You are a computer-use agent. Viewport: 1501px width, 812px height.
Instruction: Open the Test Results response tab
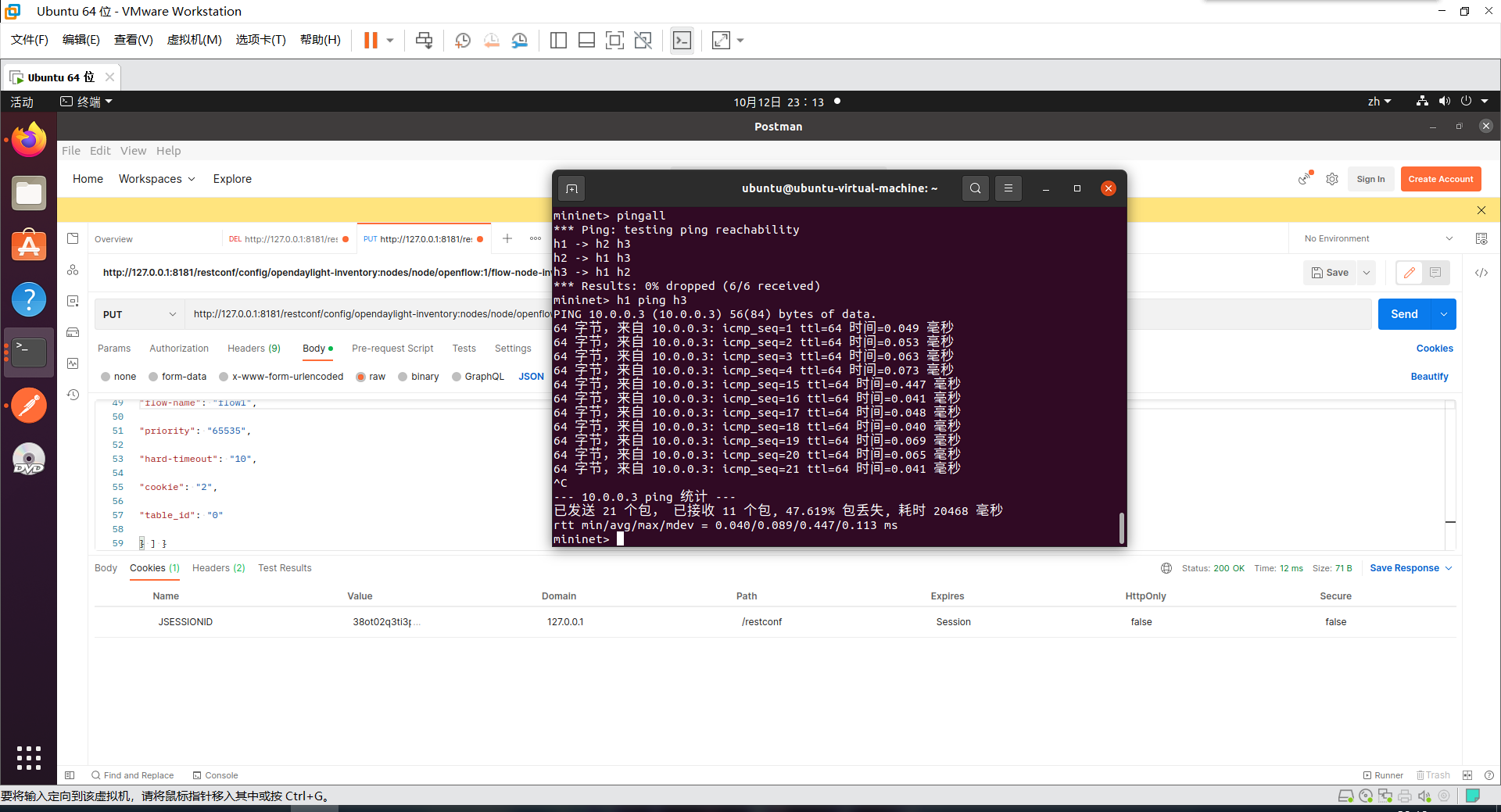click(285, 568)
